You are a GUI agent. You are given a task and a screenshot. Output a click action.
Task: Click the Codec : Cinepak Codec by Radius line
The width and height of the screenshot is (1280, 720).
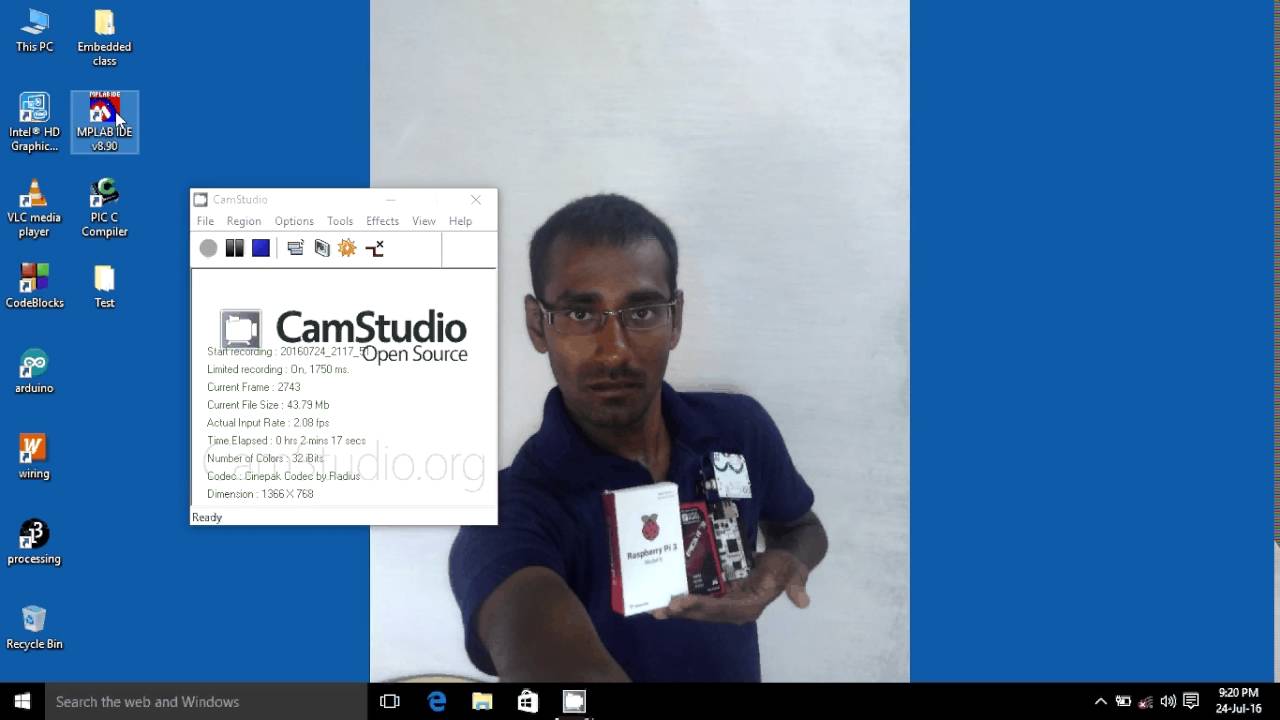pos(283,476)
